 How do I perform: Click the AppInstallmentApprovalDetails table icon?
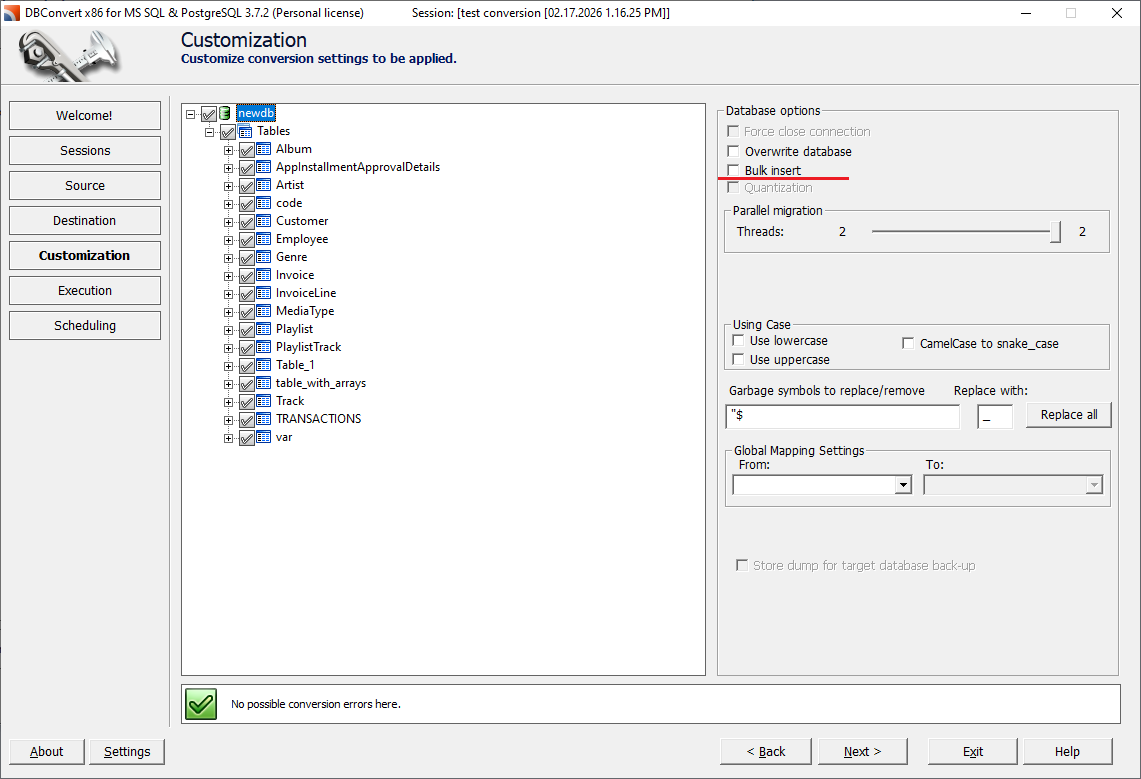[263, 167]
